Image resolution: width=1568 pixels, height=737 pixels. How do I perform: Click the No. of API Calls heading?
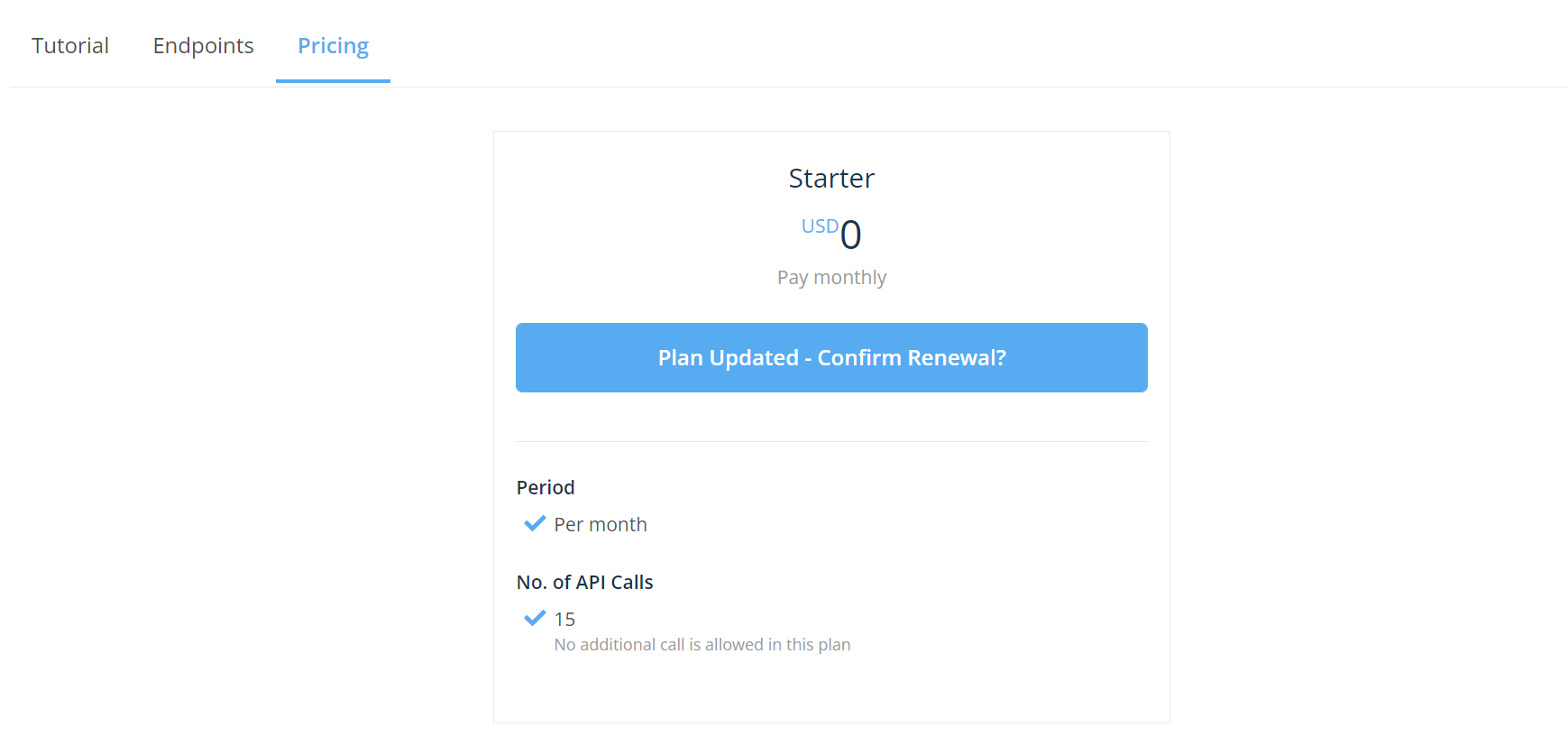click(x=584, y=583)
